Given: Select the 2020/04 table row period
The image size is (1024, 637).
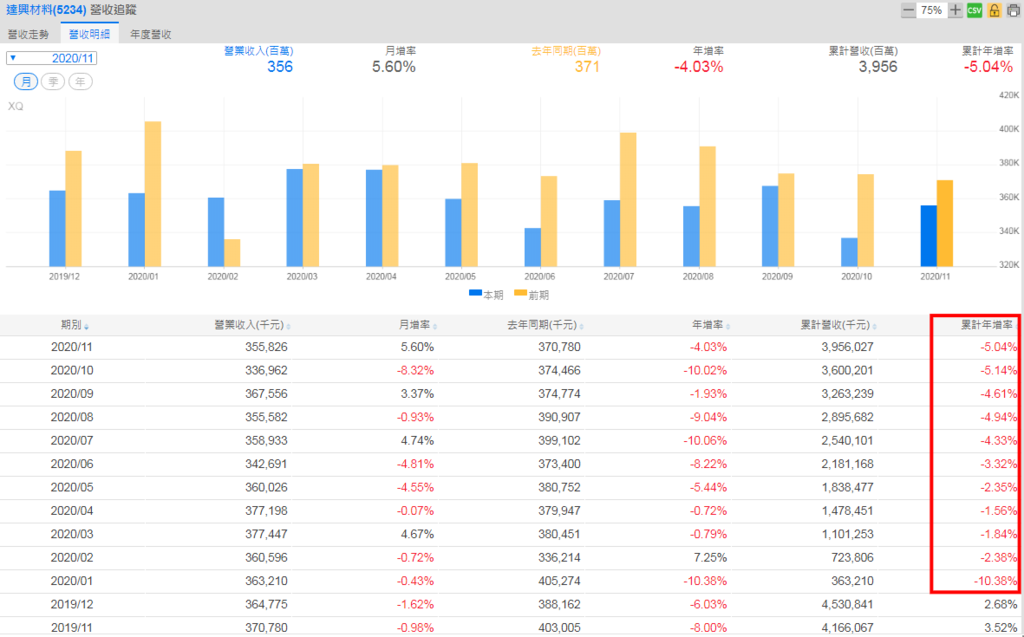Looking at the screenshot, I should (x=72, y=511).
